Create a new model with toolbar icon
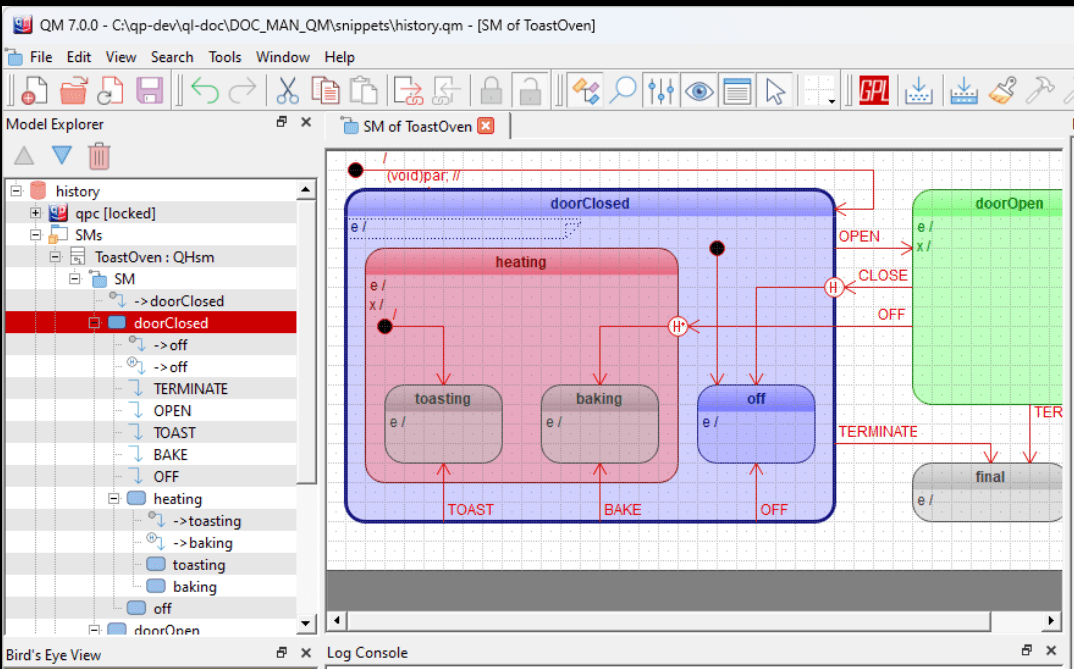Screen dimensions: 1074x669 [x=34, y=90]
